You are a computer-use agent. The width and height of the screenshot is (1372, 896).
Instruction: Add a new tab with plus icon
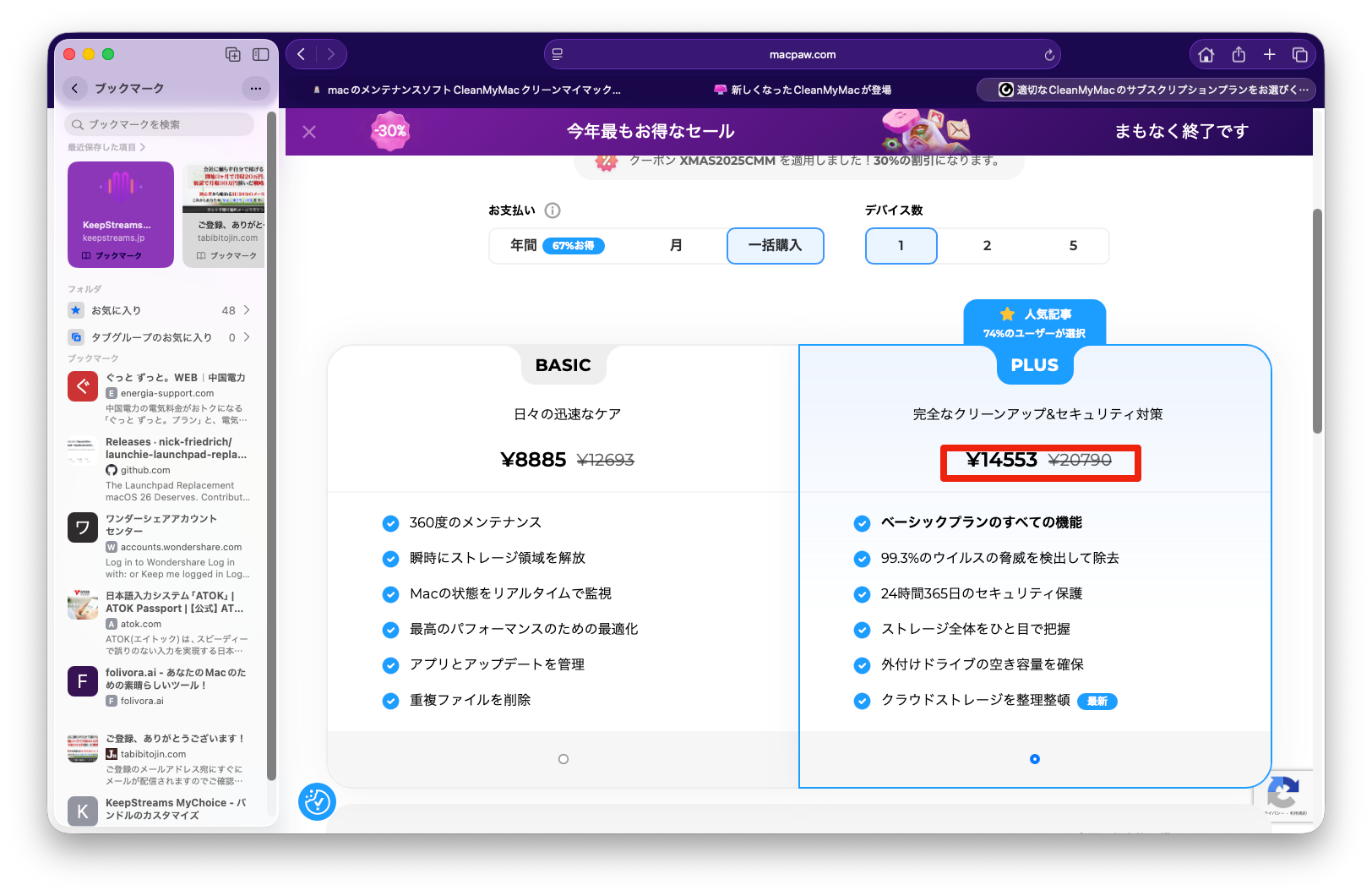pos(1269,55)
